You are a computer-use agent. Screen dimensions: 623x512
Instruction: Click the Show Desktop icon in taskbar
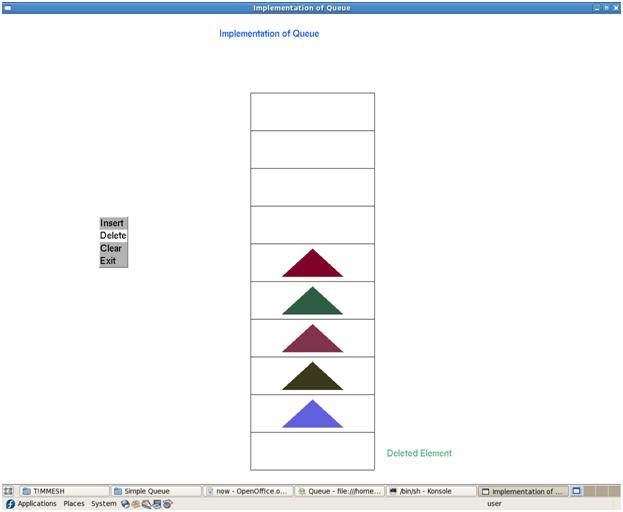pos(8,491)
